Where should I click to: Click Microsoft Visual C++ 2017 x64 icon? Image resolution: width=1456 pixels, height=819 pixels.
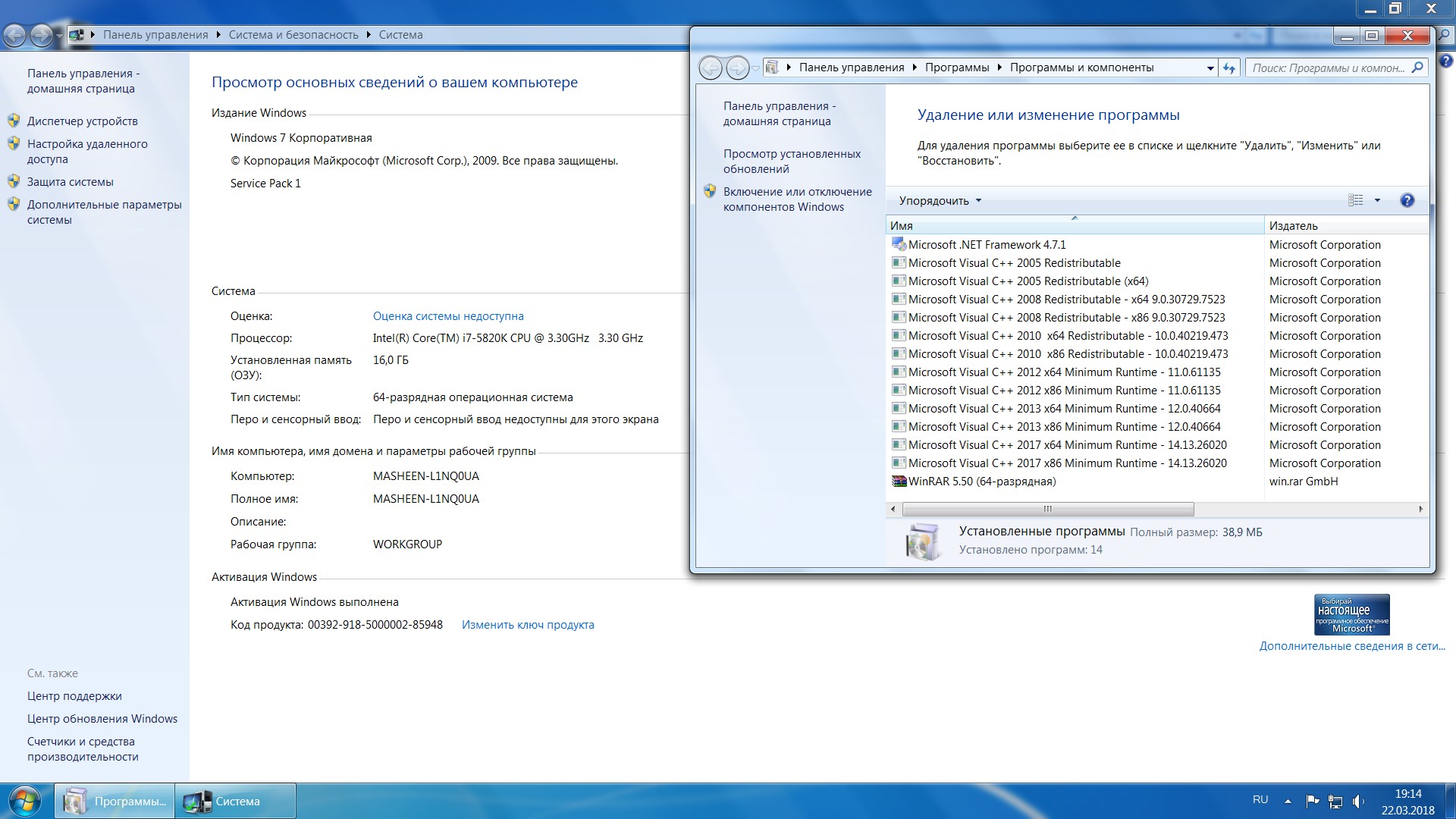(x=896, y=444)
